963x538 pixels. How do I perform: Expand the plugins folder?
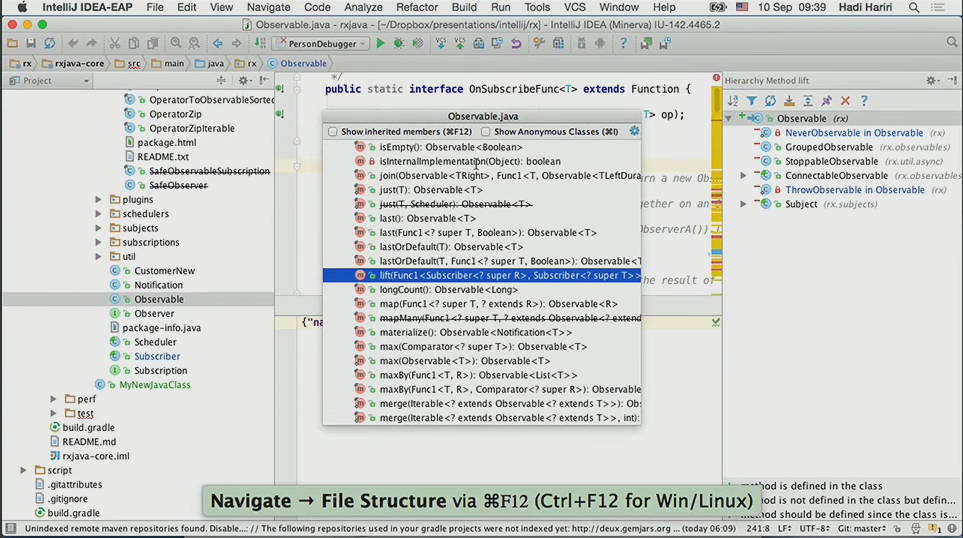(x=98, y=200)
